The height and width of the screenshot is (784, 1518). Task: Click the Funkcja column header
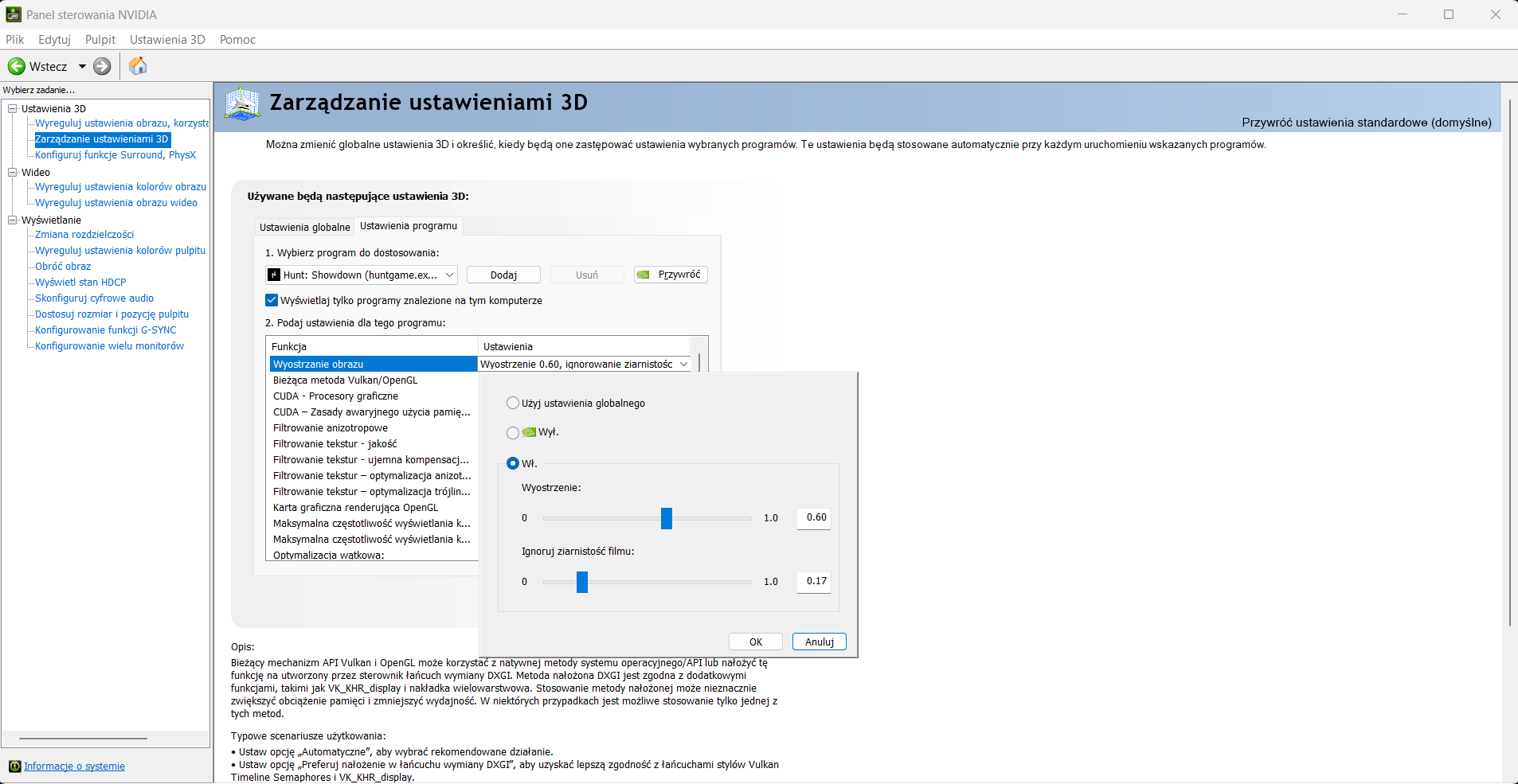coord(372,346)
